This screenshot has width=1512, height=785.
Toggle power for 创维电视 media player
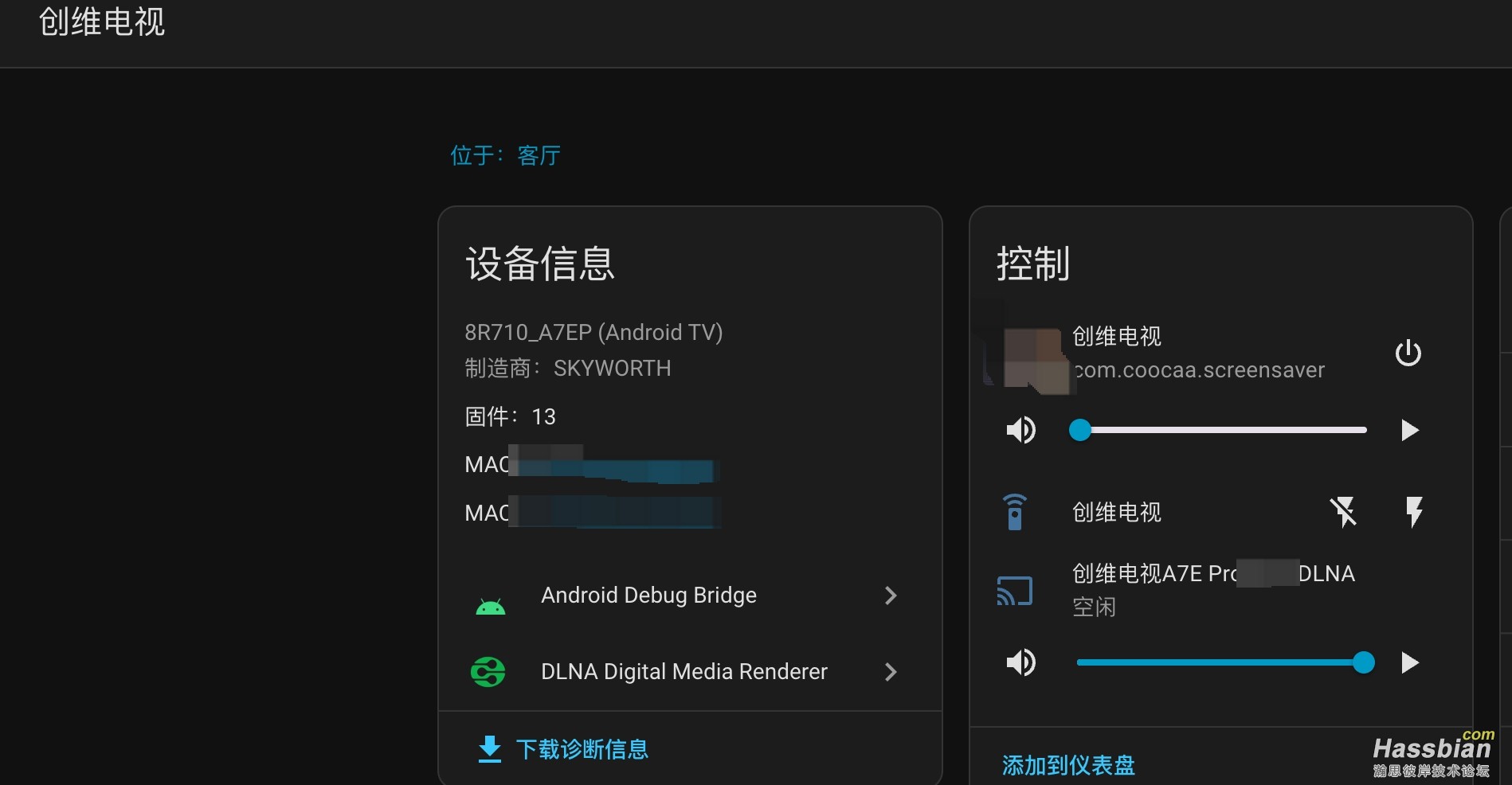1408,353
